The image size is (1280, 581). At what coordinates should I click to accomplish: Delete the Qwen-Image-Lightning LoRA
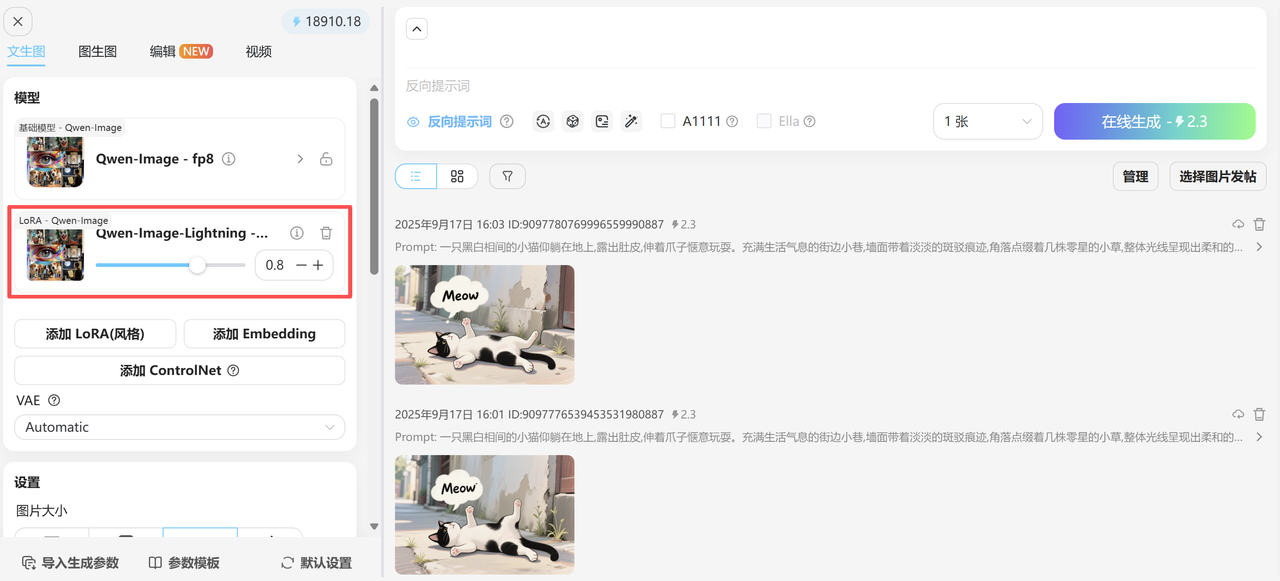pos(326,233)
